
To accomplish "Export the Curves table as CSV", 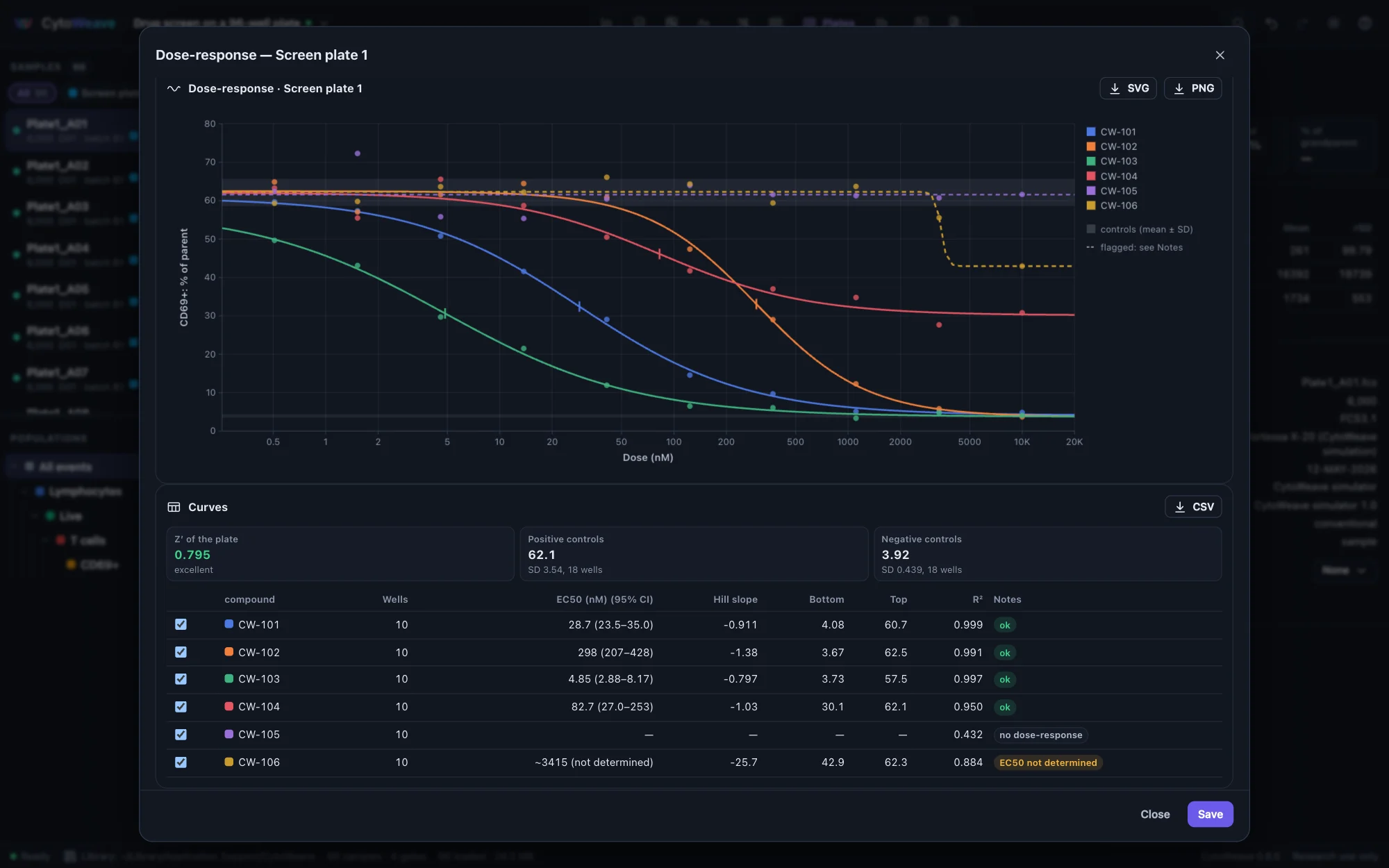I will pyautogui.click(x=1193, y=507).
